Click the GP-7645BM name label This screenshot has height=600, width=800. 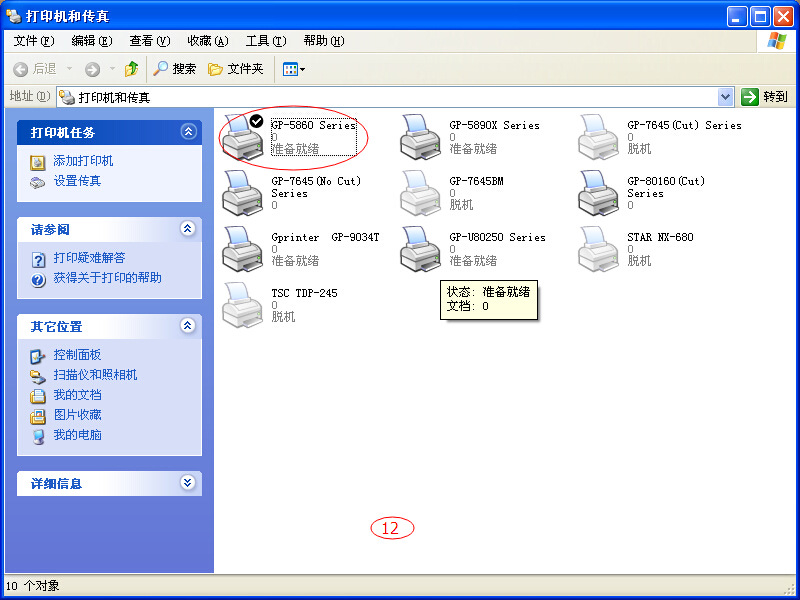coord(477,181)
